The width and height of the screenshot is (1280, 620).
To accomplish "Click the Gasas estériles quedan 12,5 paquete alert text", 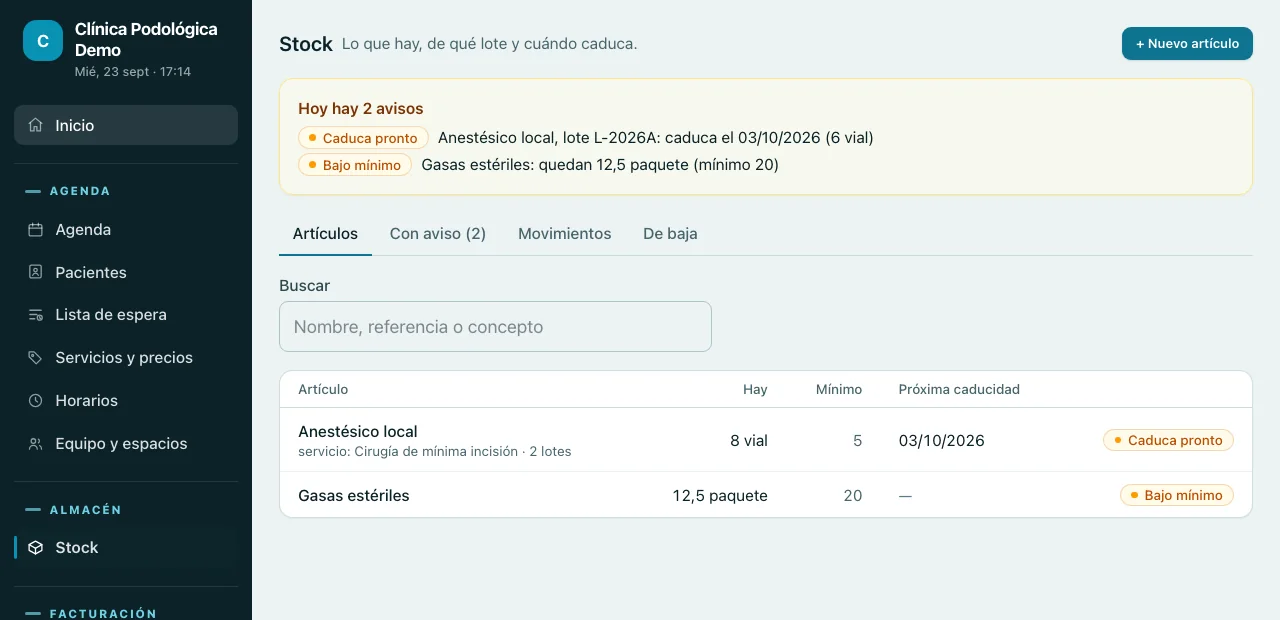I will [600, 165].
